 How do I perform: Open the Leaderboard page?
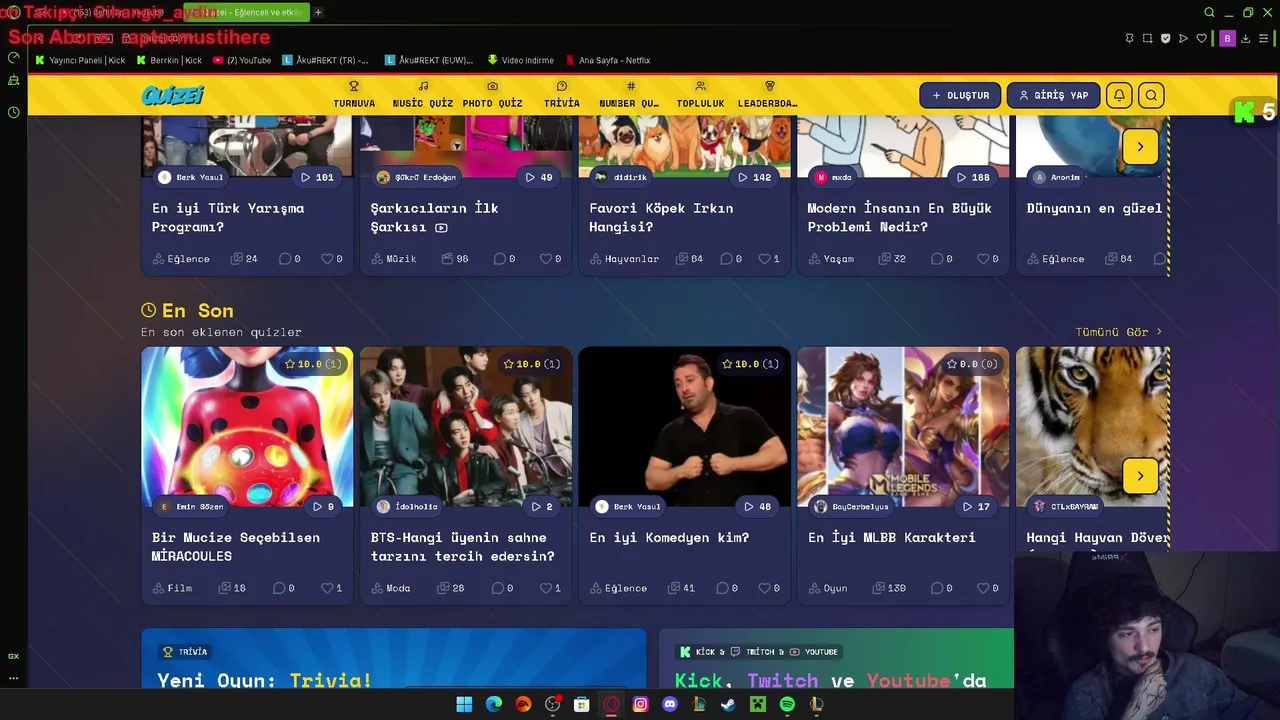768,95
